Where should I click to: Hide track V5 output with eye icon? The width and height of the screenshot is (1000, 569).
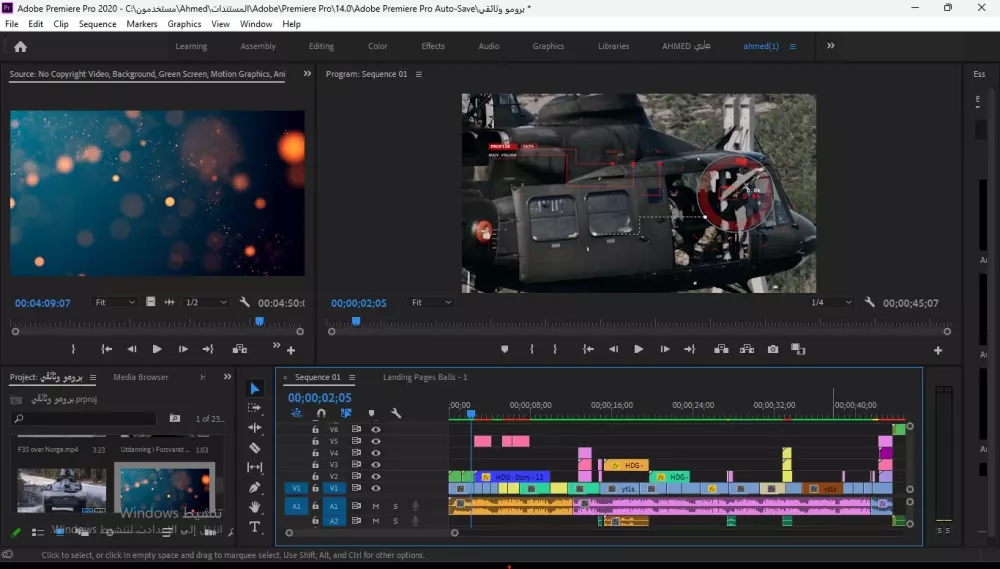tap(376, 441)
